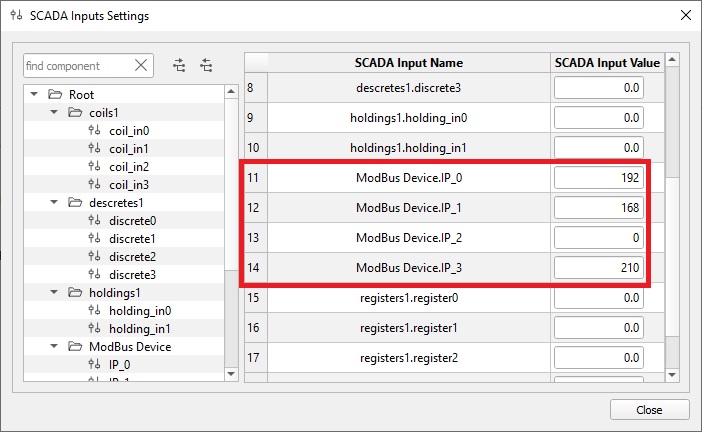Type in the find component field
Screen dimensions: 702x432
[x=76, y=66]
